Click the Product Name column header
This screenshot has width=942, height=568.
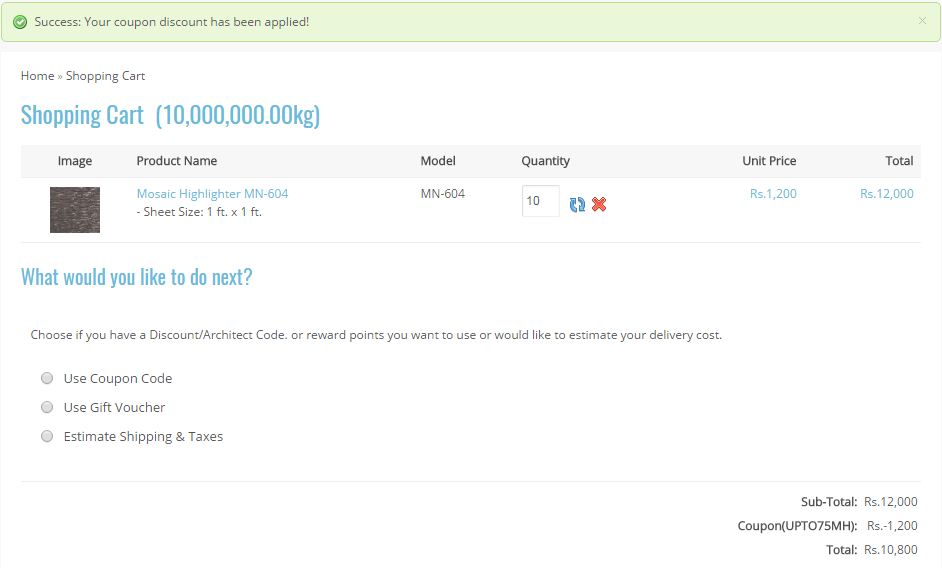tap(176, 161)
